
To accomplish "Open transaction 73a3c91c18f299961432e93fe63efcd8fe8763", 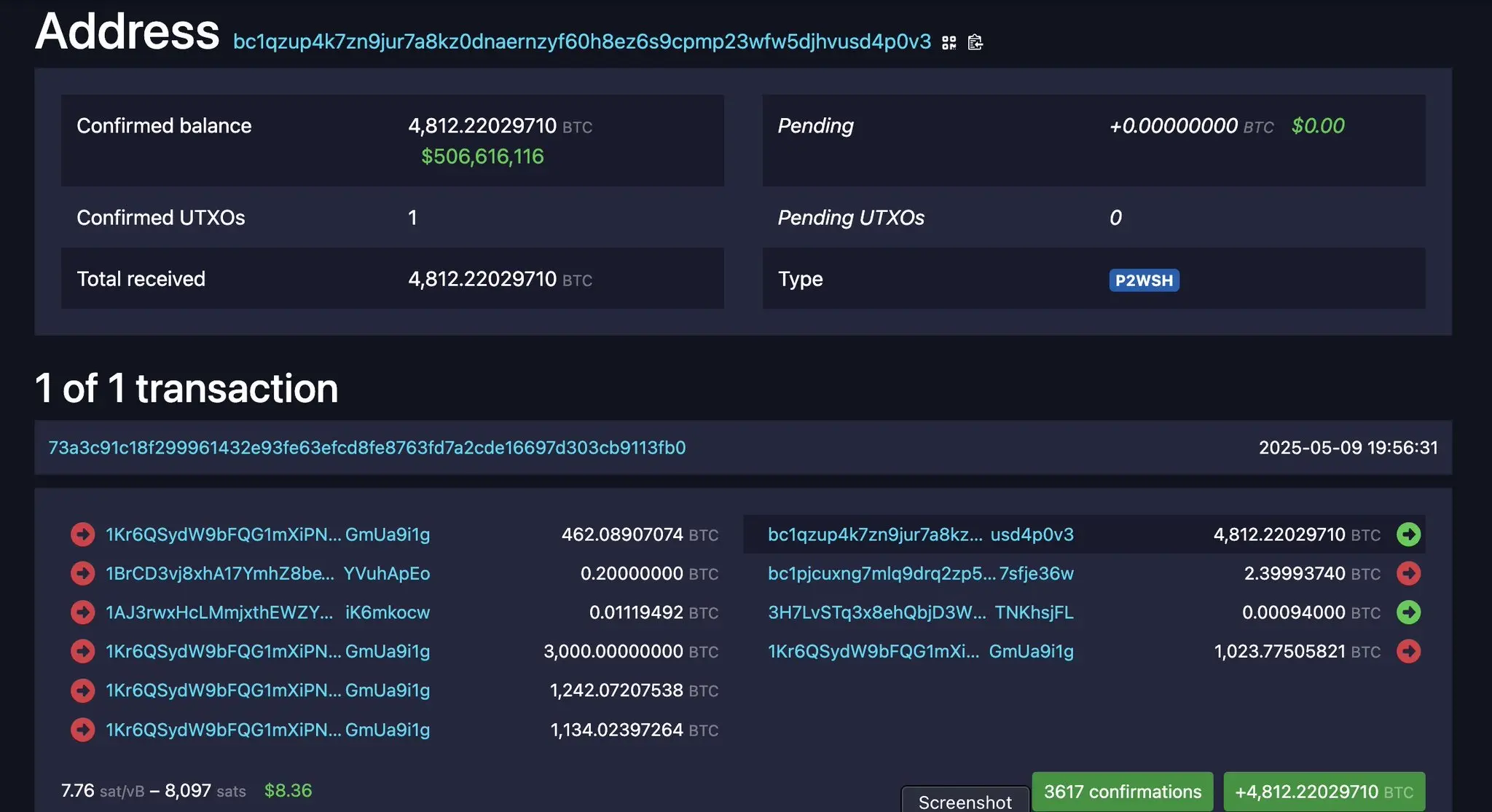I will tap(366, 448).
